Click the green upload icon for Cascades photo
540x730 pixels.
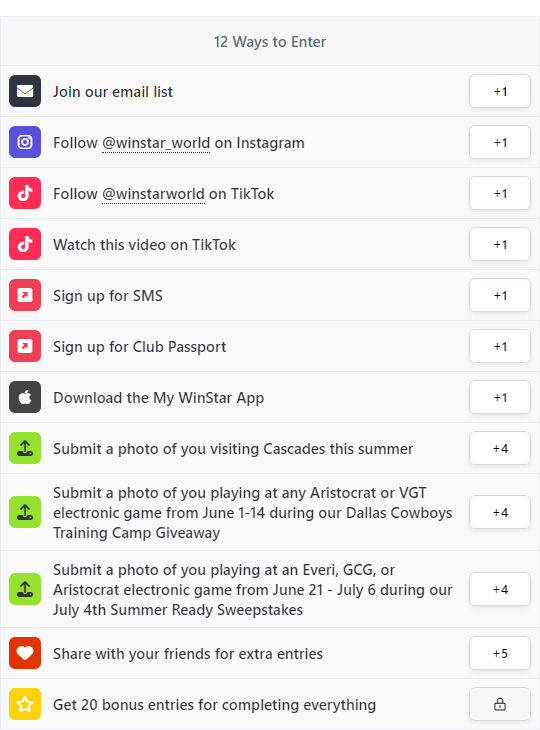(25, 448)
